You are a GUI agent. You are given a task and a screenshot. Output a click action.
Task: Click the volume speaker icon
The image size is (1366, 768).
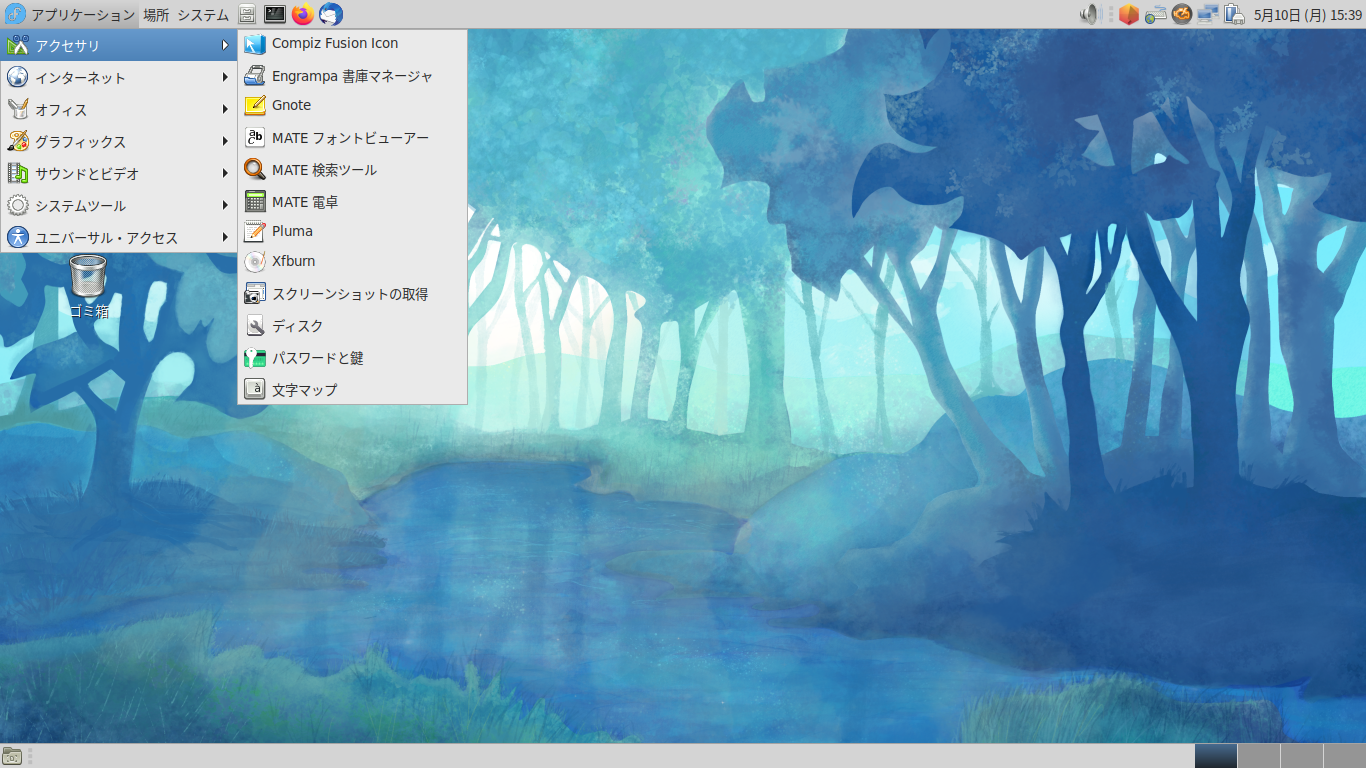(x=1090, y=14)
